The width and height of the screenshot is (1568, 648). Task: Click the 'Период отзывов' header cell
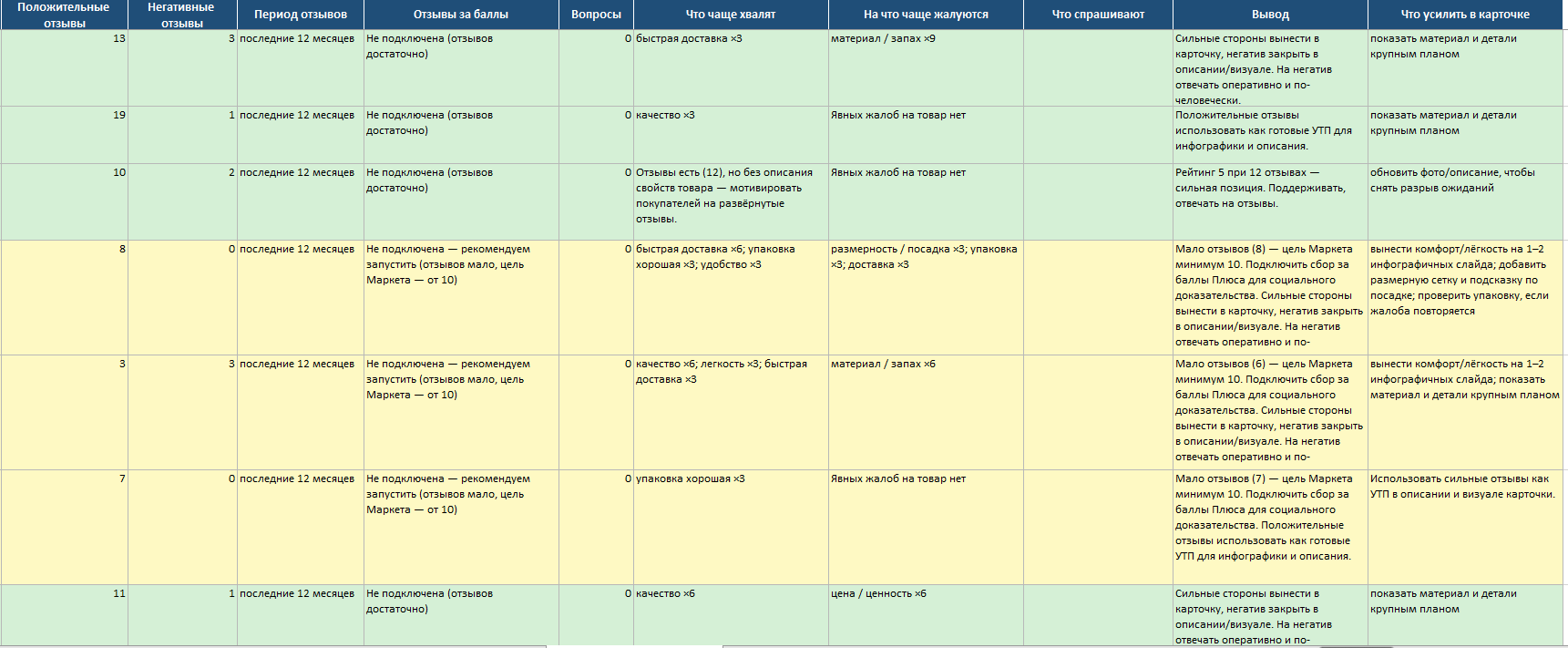301,15
